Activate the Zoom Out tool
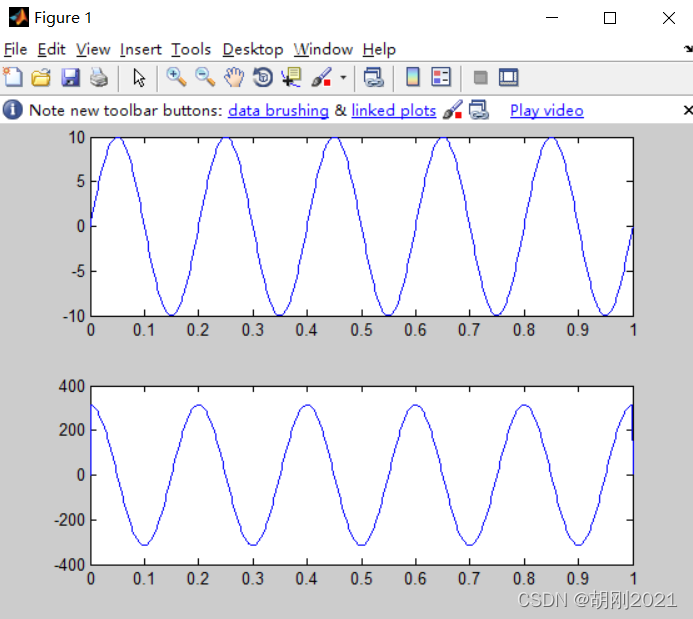 point(205,77)
